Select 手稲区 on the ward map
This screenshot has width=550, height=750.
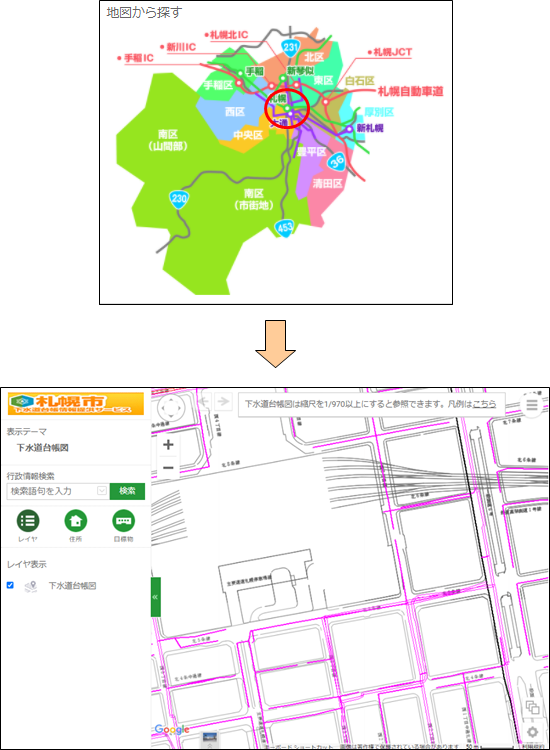coord(218,86)
